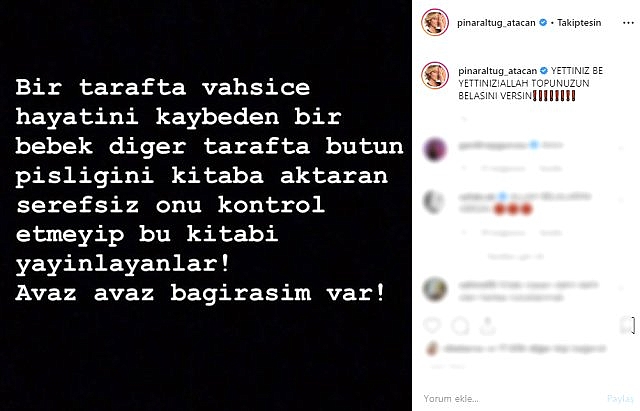640x411 pixels.
Task: Like the third blurred comment with its heart
Action: tap(621, 288)
